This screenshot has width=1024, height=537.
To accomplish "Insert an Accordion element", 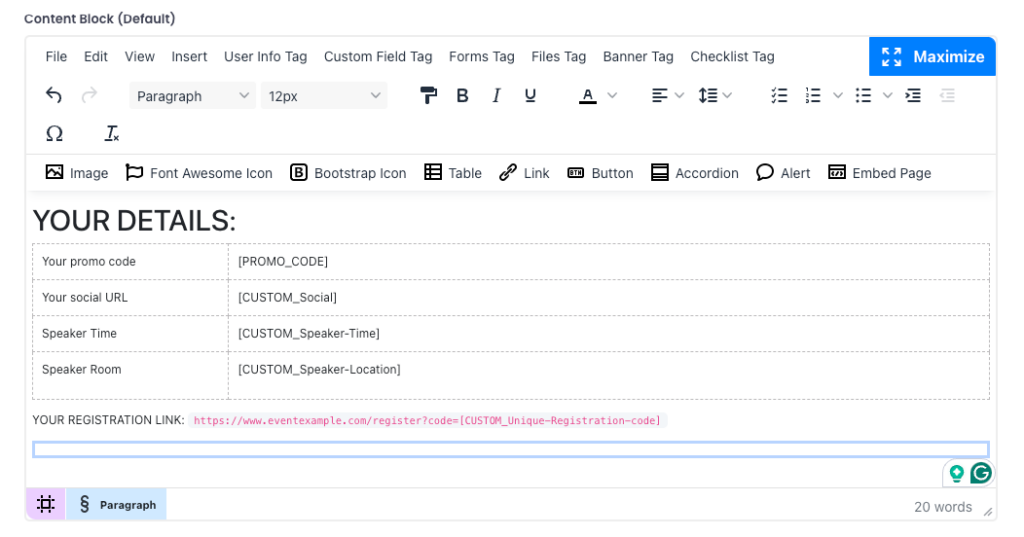I will click(694, 173).
